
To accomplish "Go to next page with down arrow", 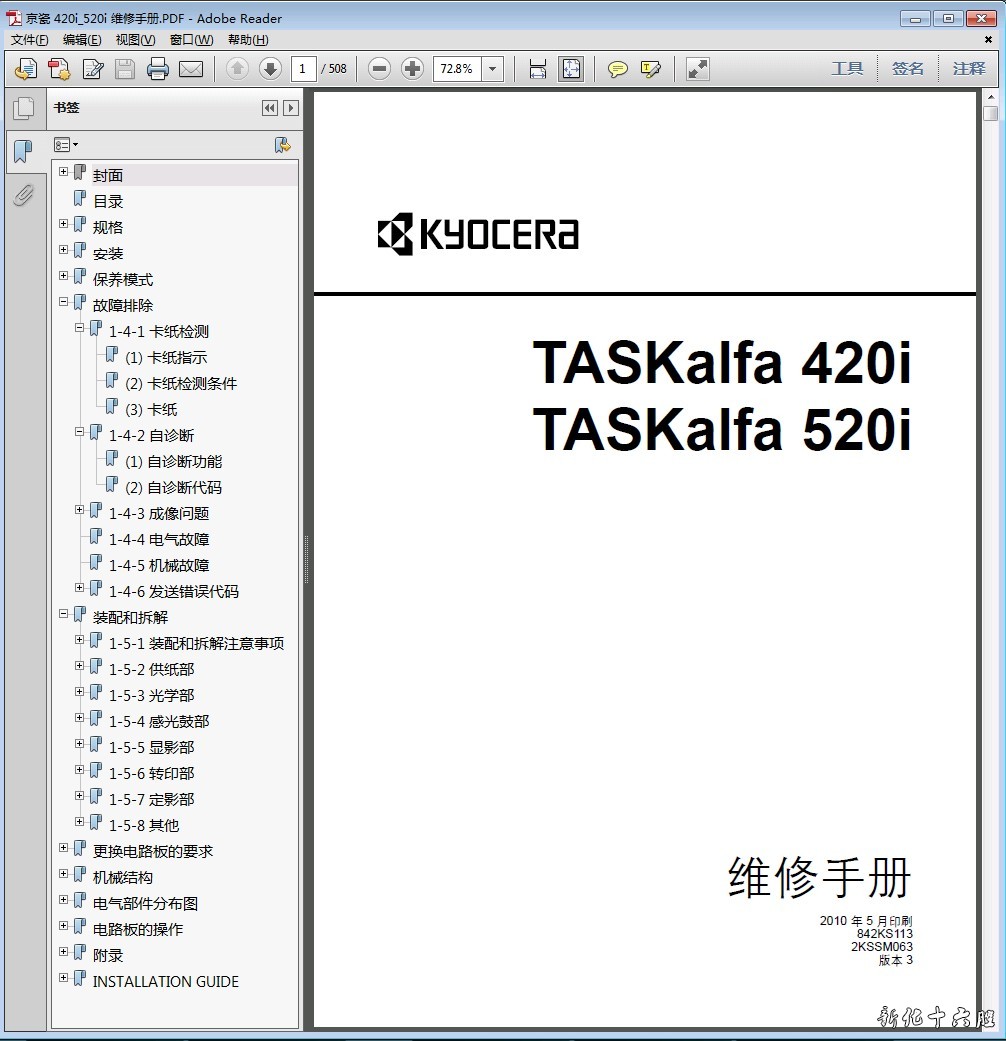I will coord(270,69).
